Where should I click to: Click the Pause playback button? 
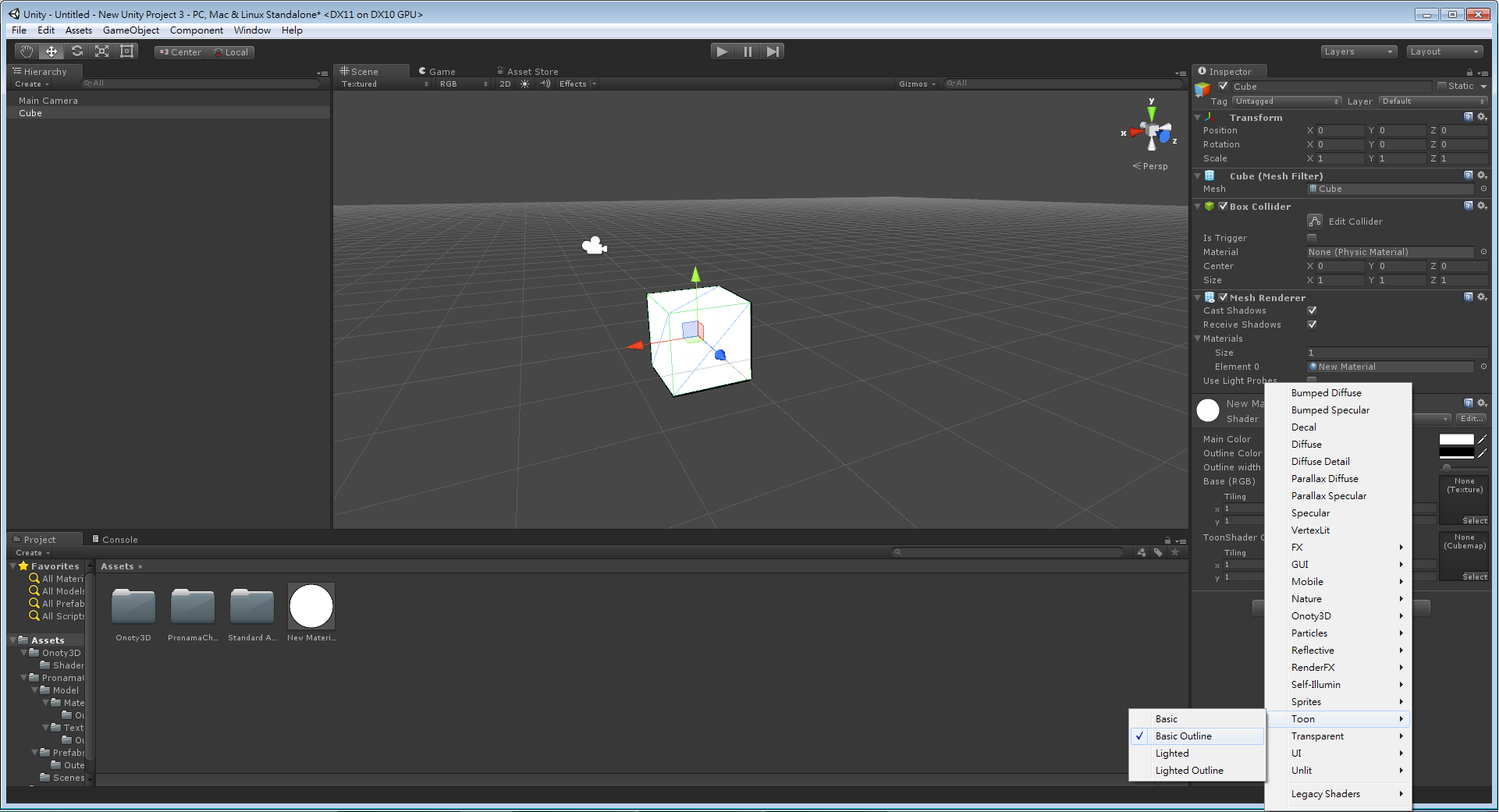(x=748, y=51)
